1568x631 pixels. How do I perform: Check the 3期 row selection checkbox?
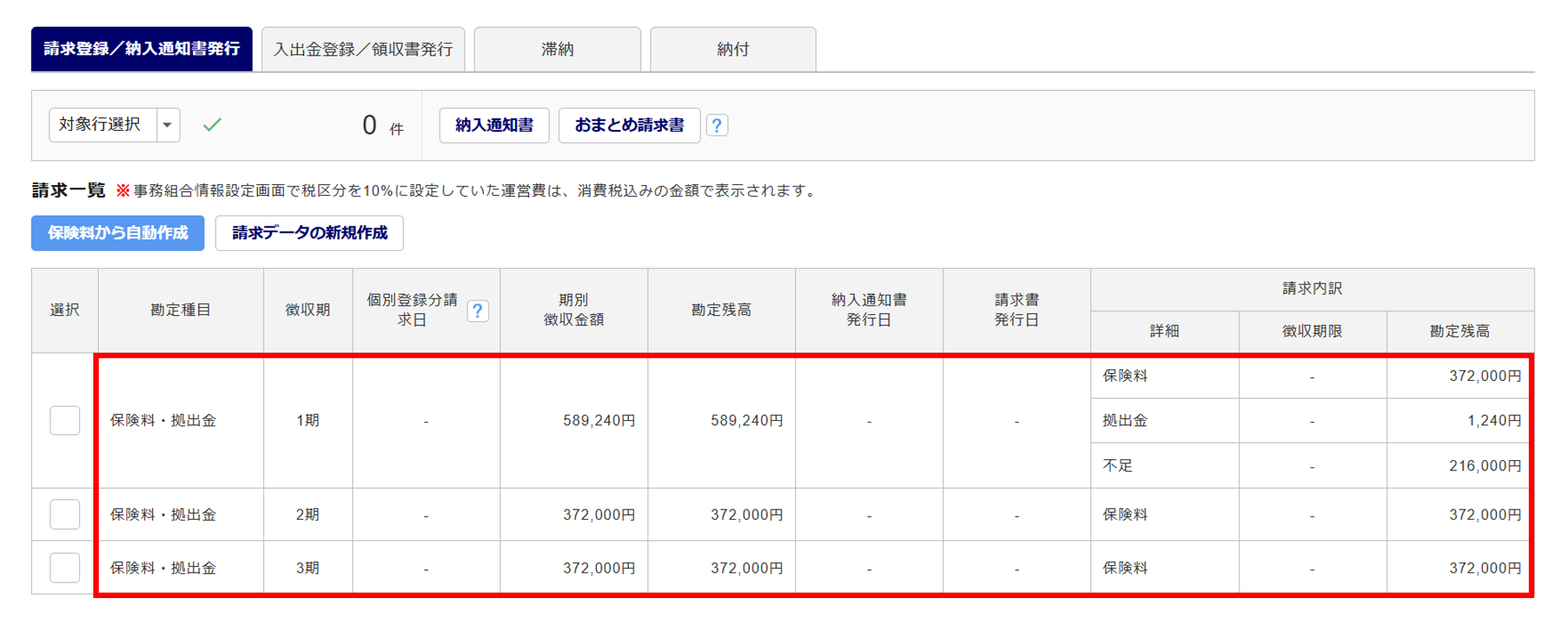click(64, 568)
